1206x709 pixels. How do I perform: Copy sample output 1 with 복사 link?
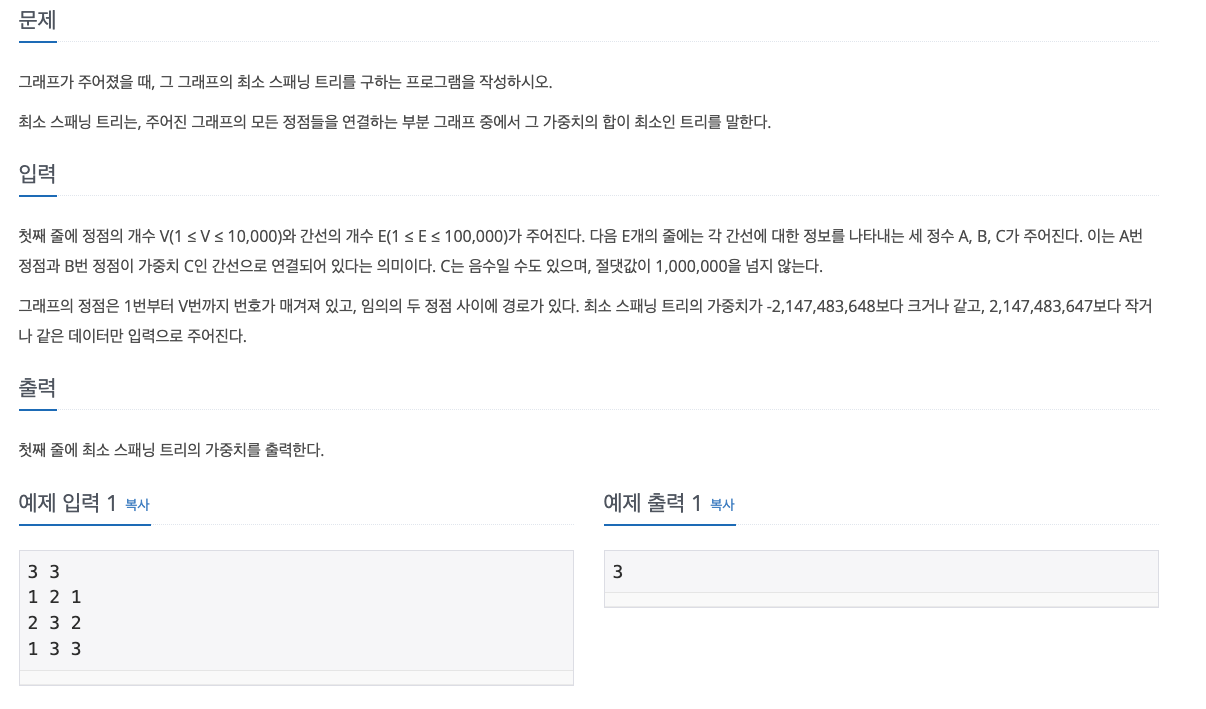pyautogui.click(x=722, y=505)
